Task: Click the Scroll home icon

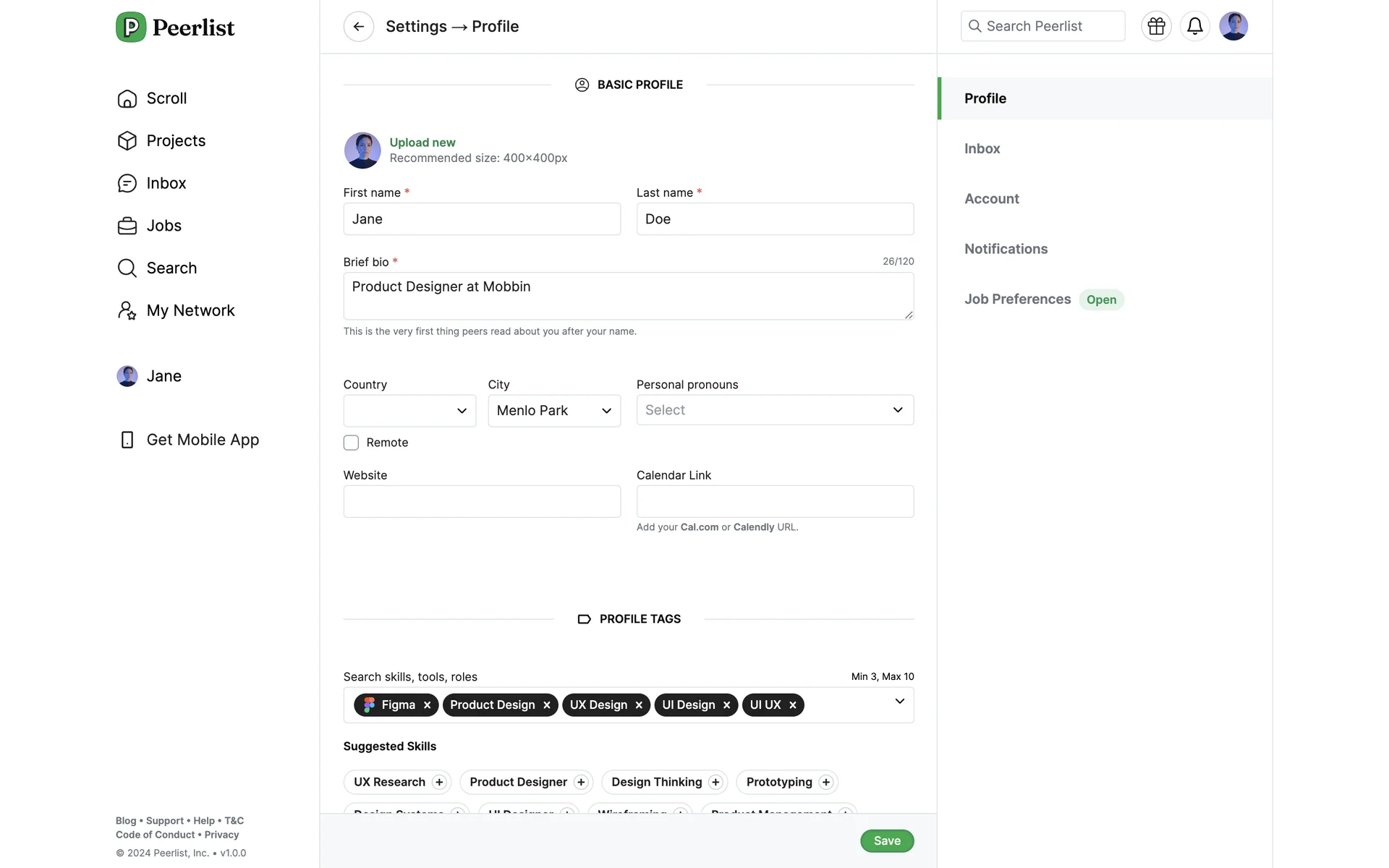Action: pos(127,98)
